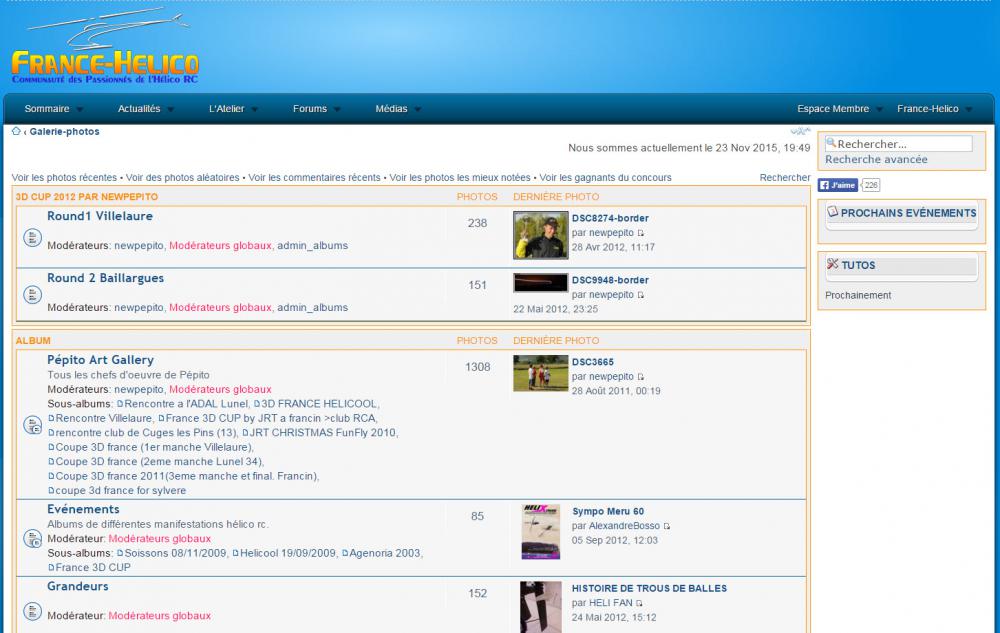The height and width of the screenshot is (633, 1000).
Task: Click the France-Helico logo
Action: (106, 48)
